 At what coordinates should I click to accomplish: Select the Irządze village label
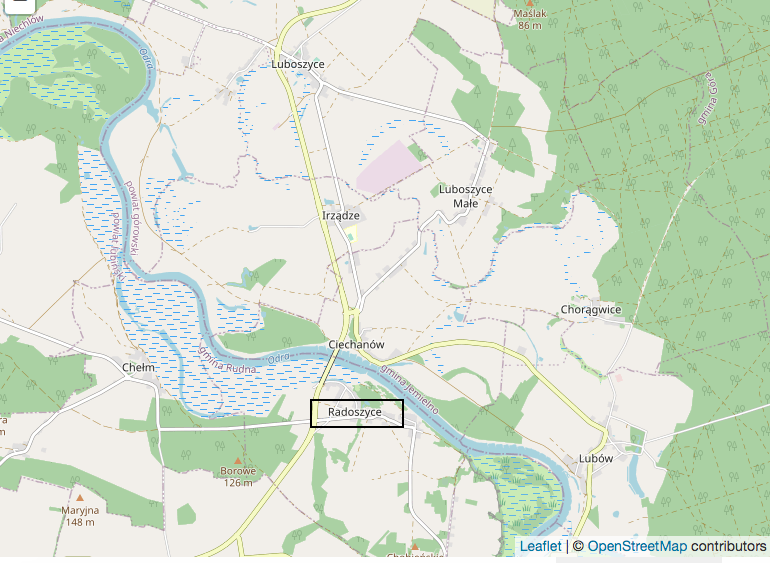341,216
